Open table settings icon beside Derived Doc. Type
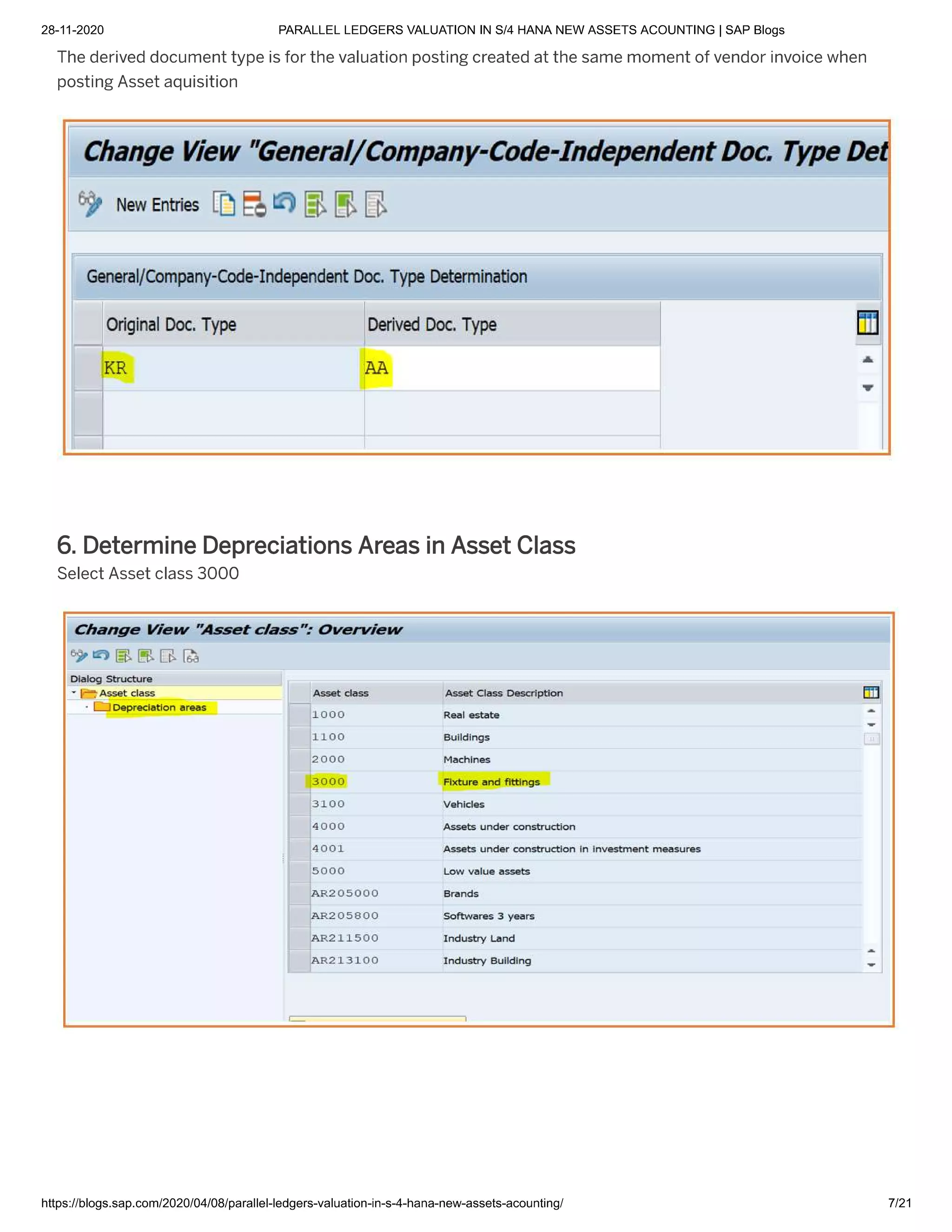Image resolution: width=952 pixels, height=1232 pixels. 867,323
